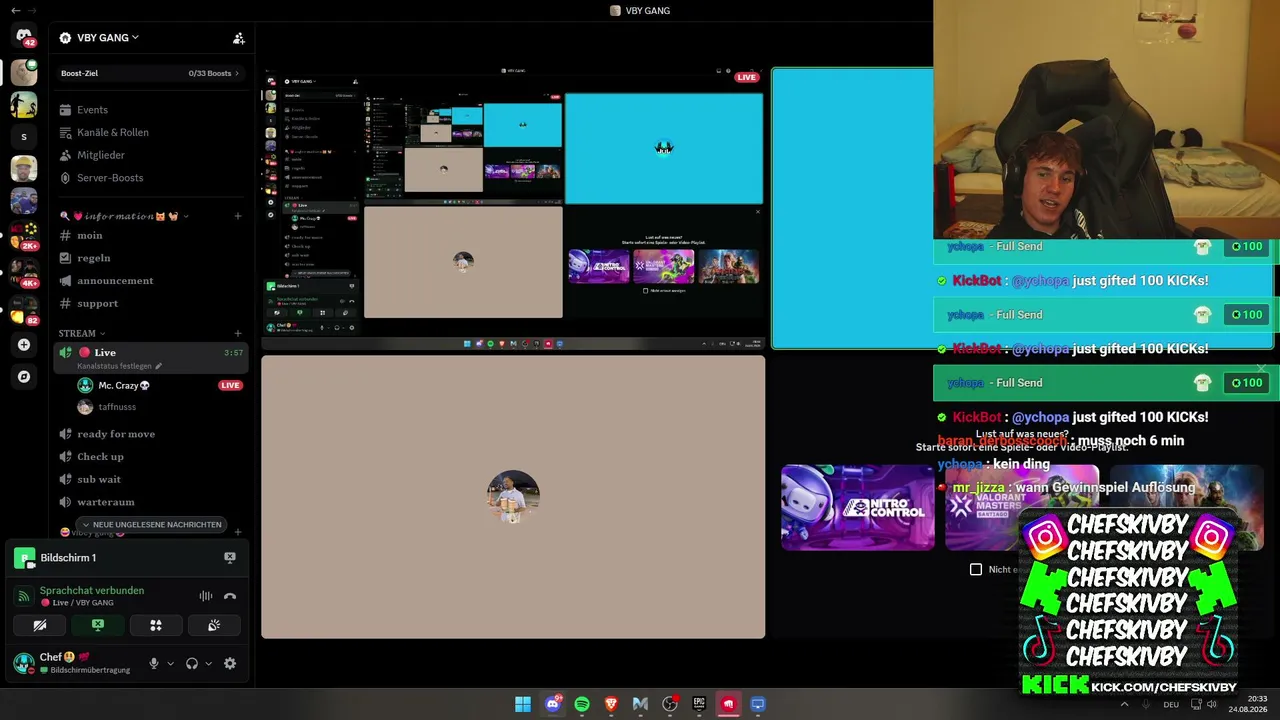Viewport: 1280px width, 720px height.
Task: Stop screen stream in Bildschirm 1 panel
Action: [230, 558]
